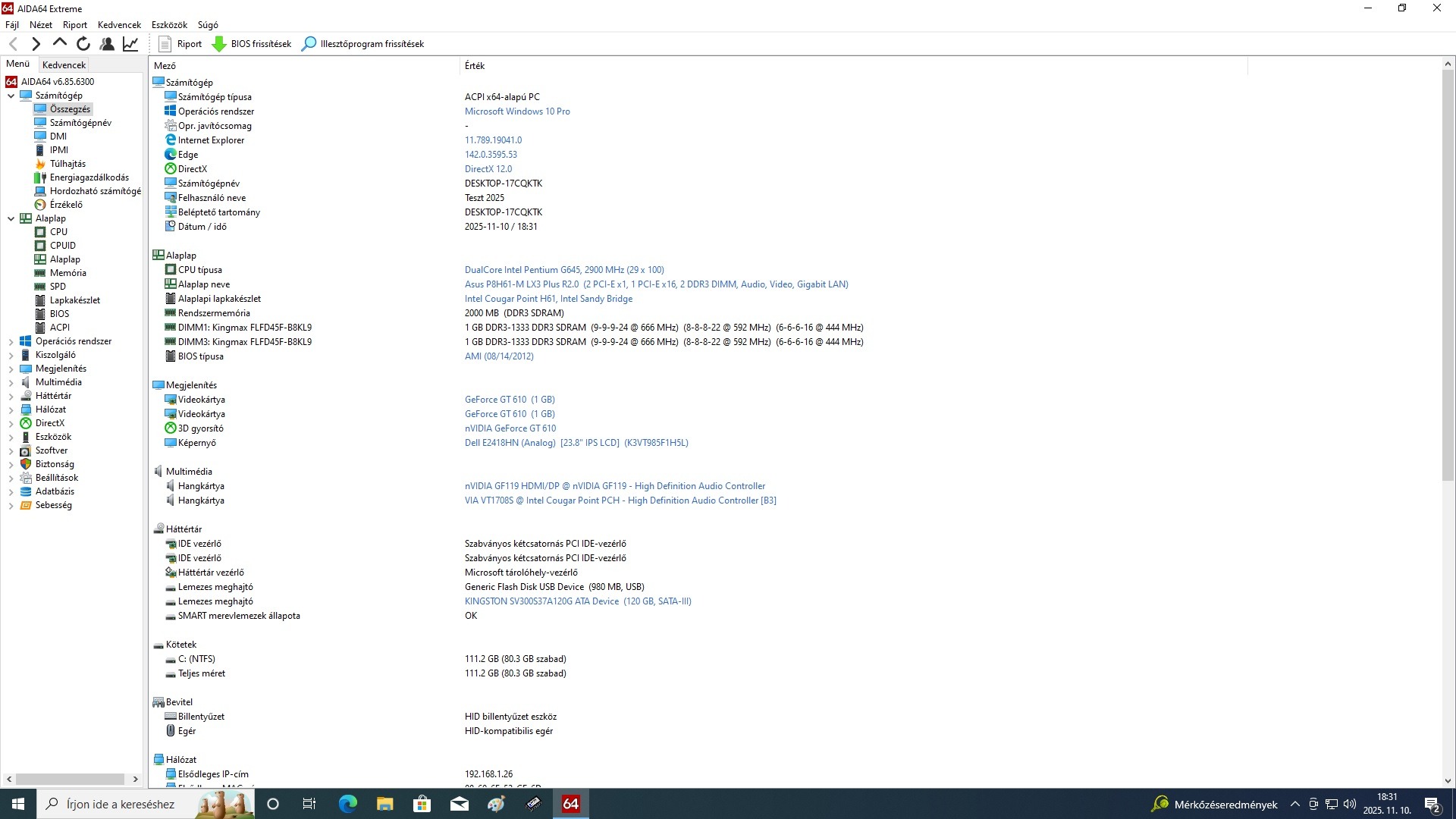Open the user Favorites toolbar icon

click(x=107, y=44)
